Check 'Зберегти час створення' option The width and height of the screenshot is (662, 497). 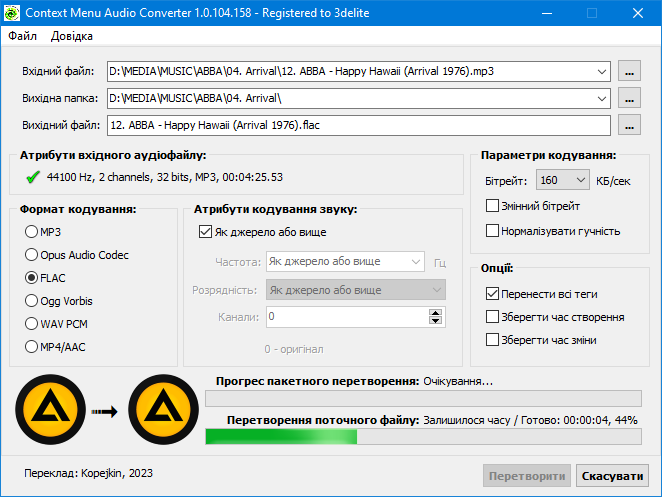pos(492,317)
